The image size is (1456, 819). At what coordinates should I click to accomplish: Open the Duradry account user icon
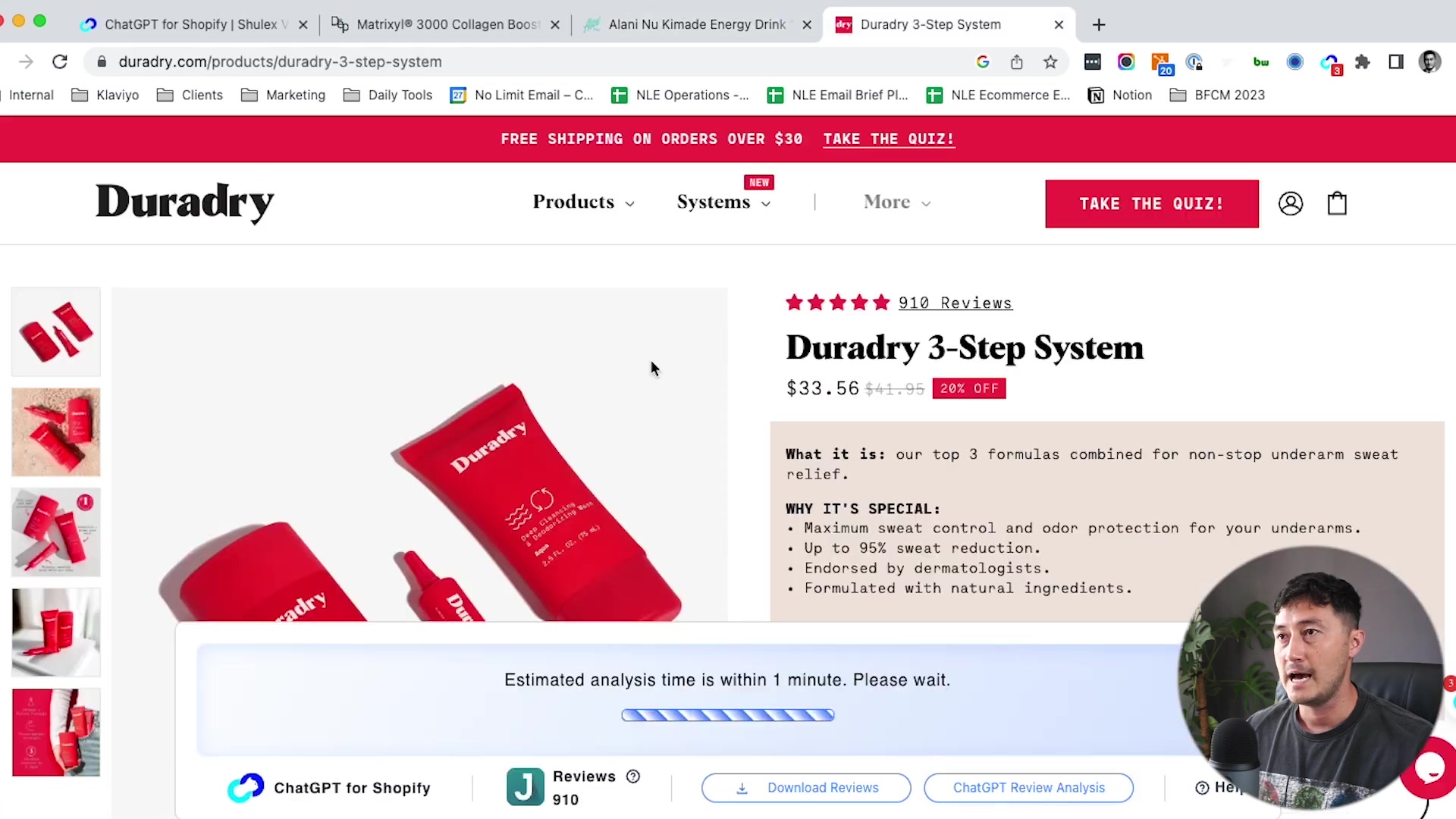(1291, 203)
